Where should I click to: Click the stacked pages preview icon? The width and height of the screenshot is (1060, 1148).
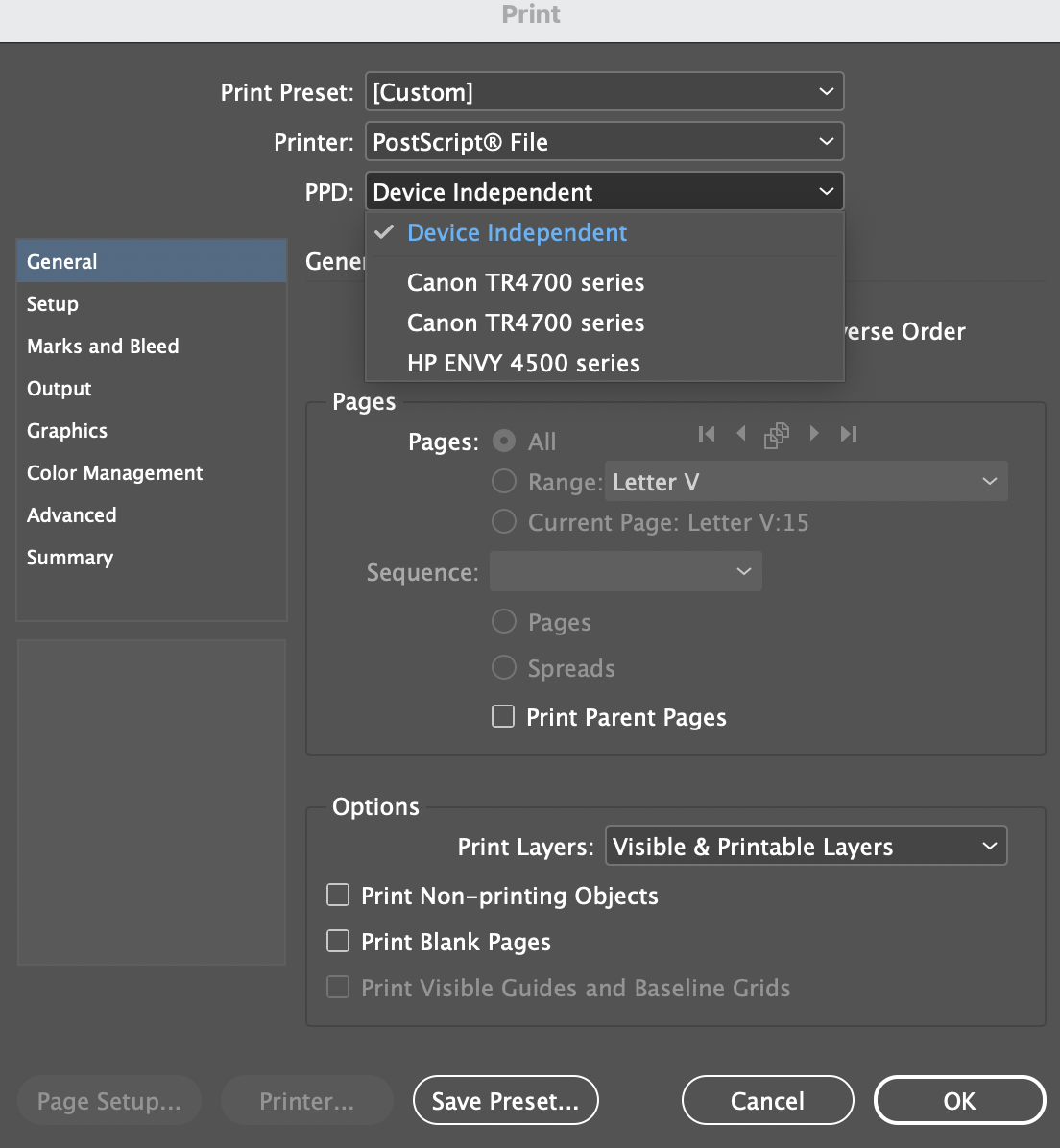[x=777, y=434]
